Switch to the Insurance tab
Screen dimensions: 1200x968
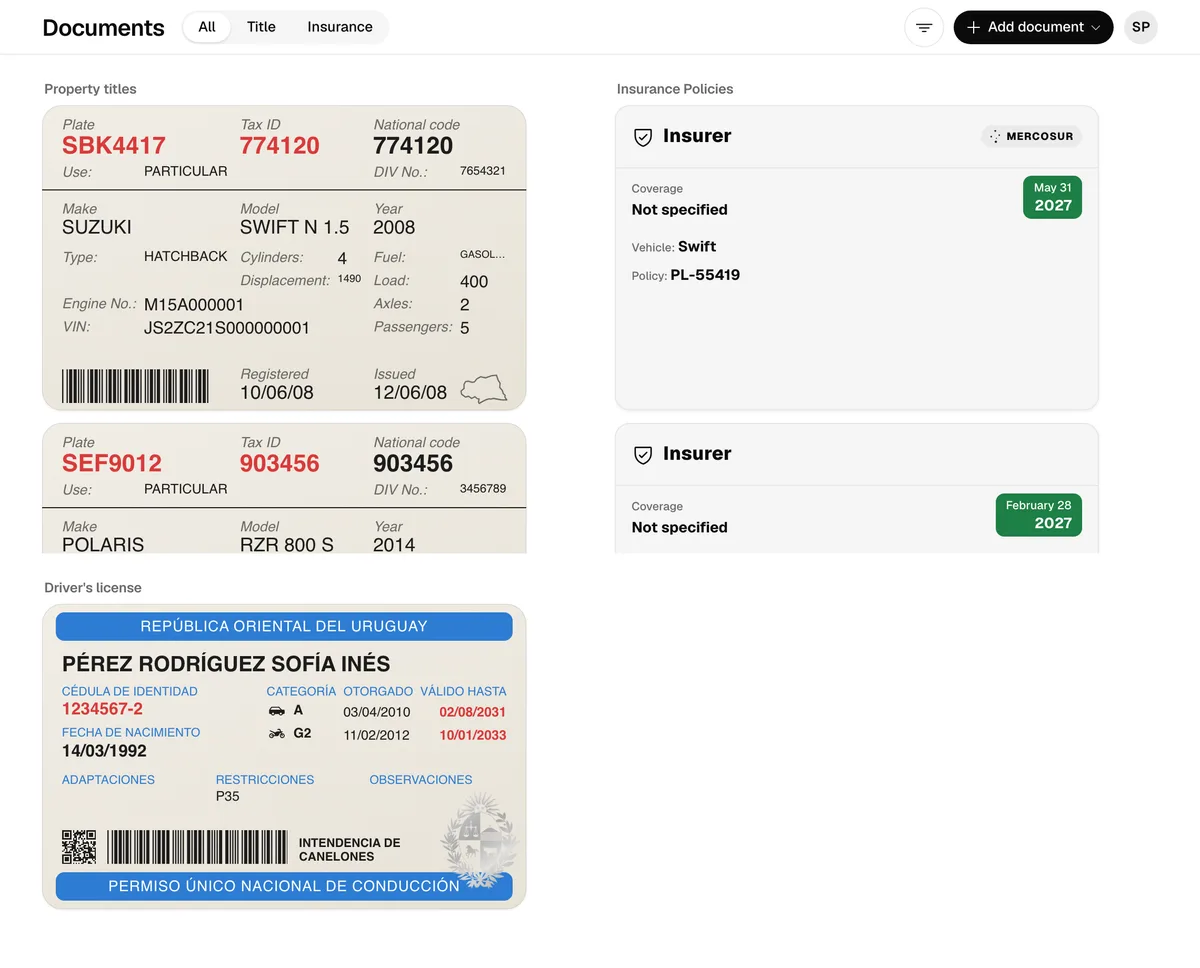(340, 27)
